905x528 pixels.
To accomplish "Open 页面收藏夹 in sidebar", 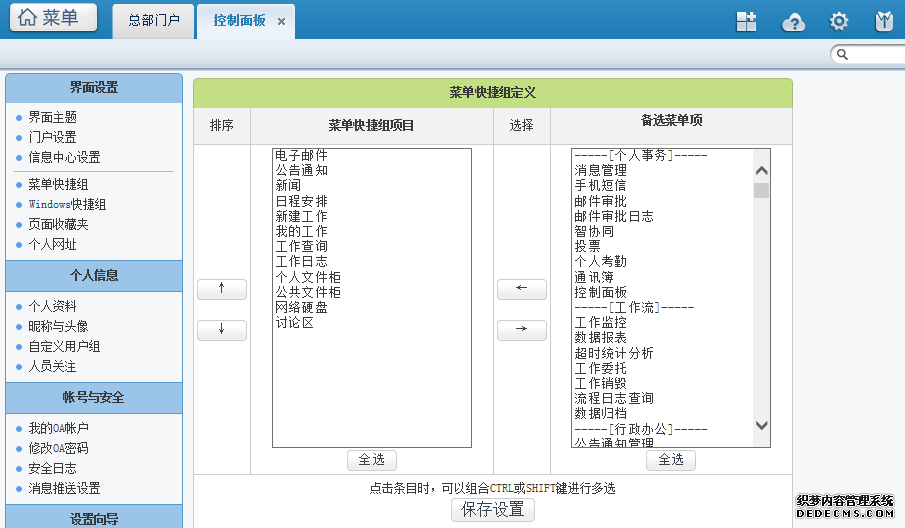I will pyautogui.click(x=58, y=224).
